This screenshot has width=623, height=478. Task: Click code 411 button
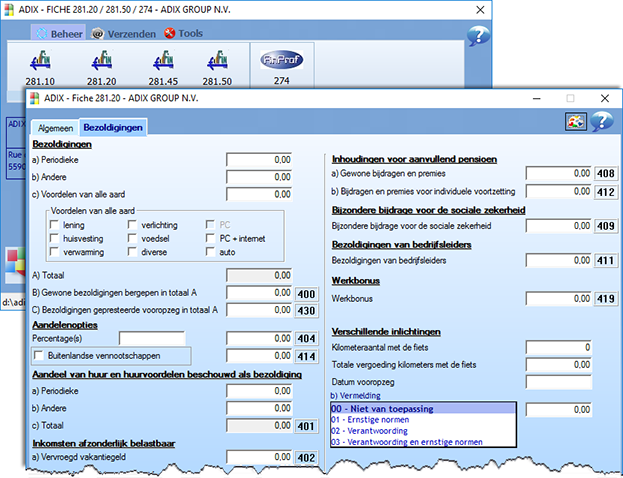pos(606,260)
